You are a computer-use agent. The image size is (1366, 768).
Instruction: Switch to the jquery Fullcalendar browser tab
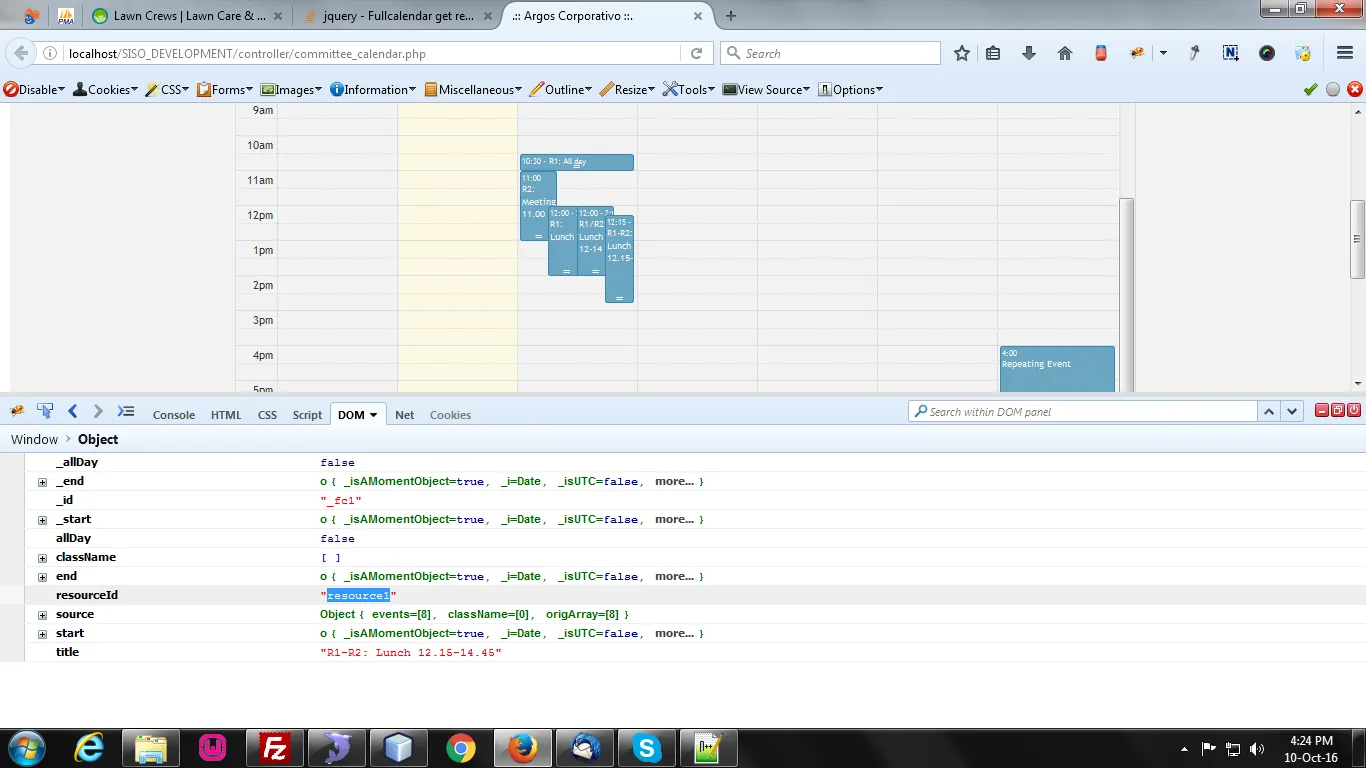point(398,16)
